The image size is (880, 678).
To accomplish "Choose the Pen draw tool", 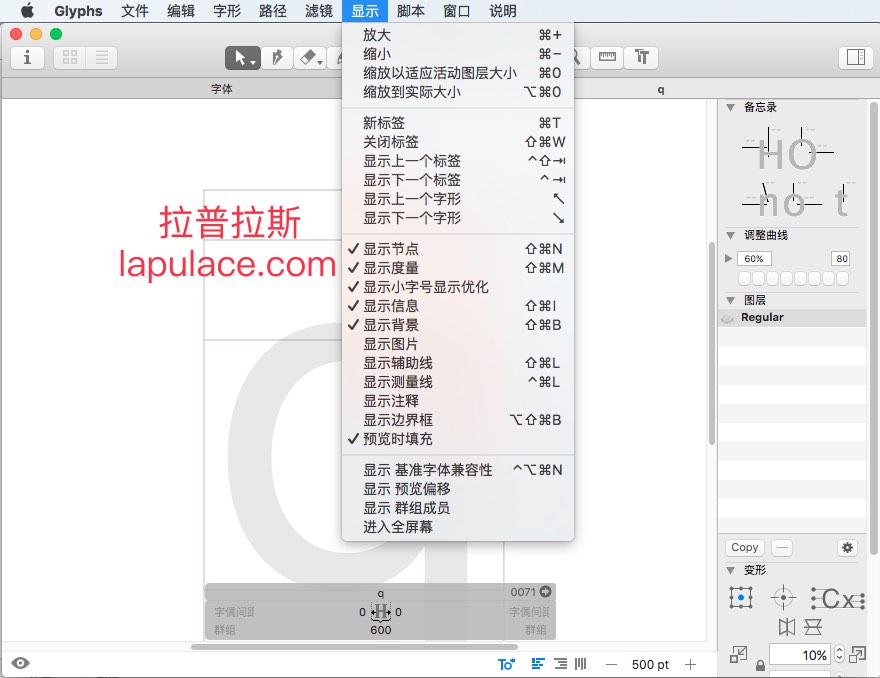I will pos(277,58).
